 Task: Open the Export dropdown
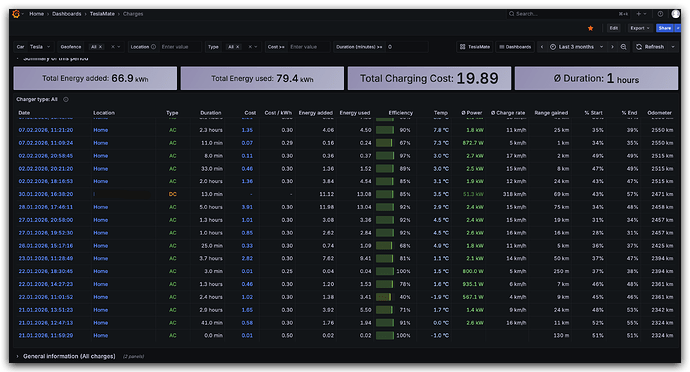click(639, 28)
